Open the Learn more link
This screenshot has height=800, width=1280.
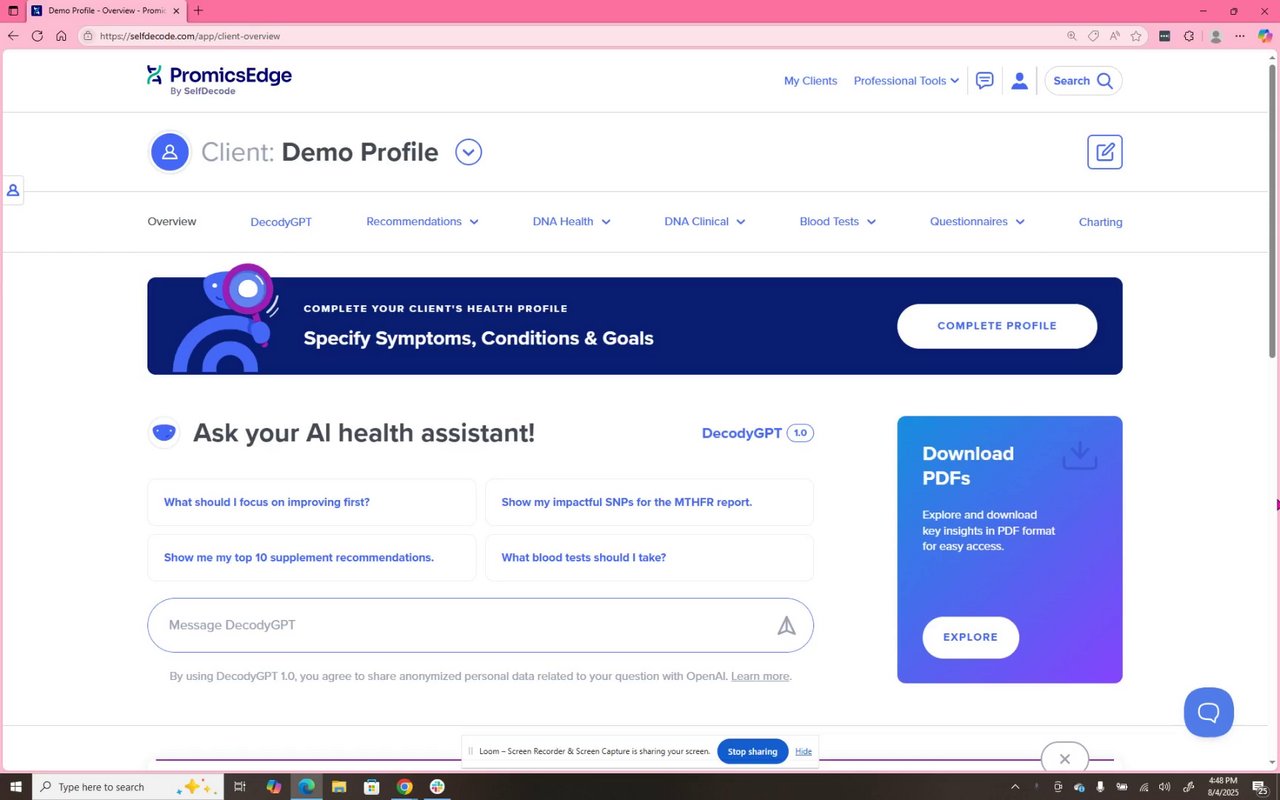pyautogui.click(x=760, y=676)
